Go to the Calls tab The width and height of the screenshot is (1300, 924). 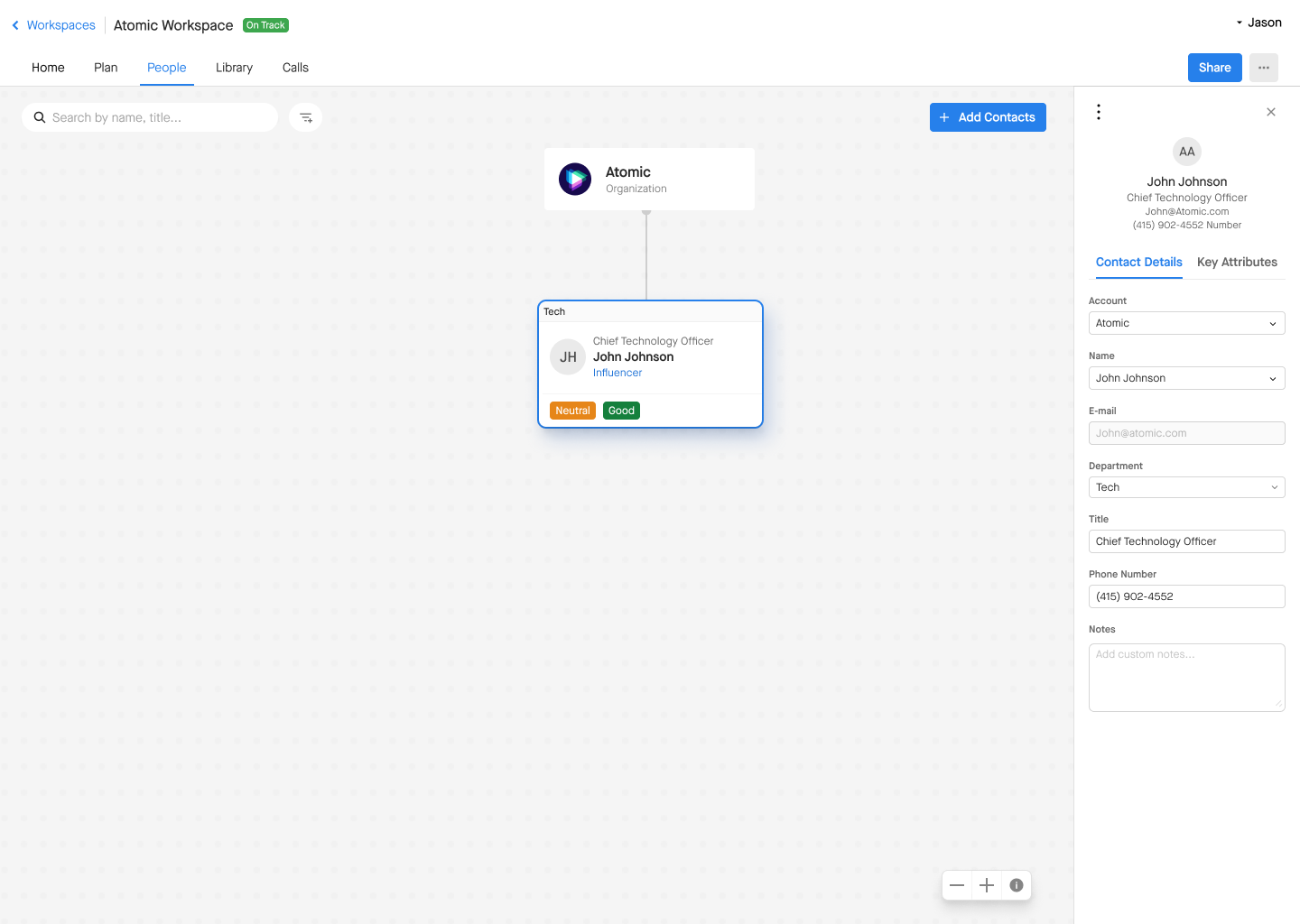coord(295,68)
